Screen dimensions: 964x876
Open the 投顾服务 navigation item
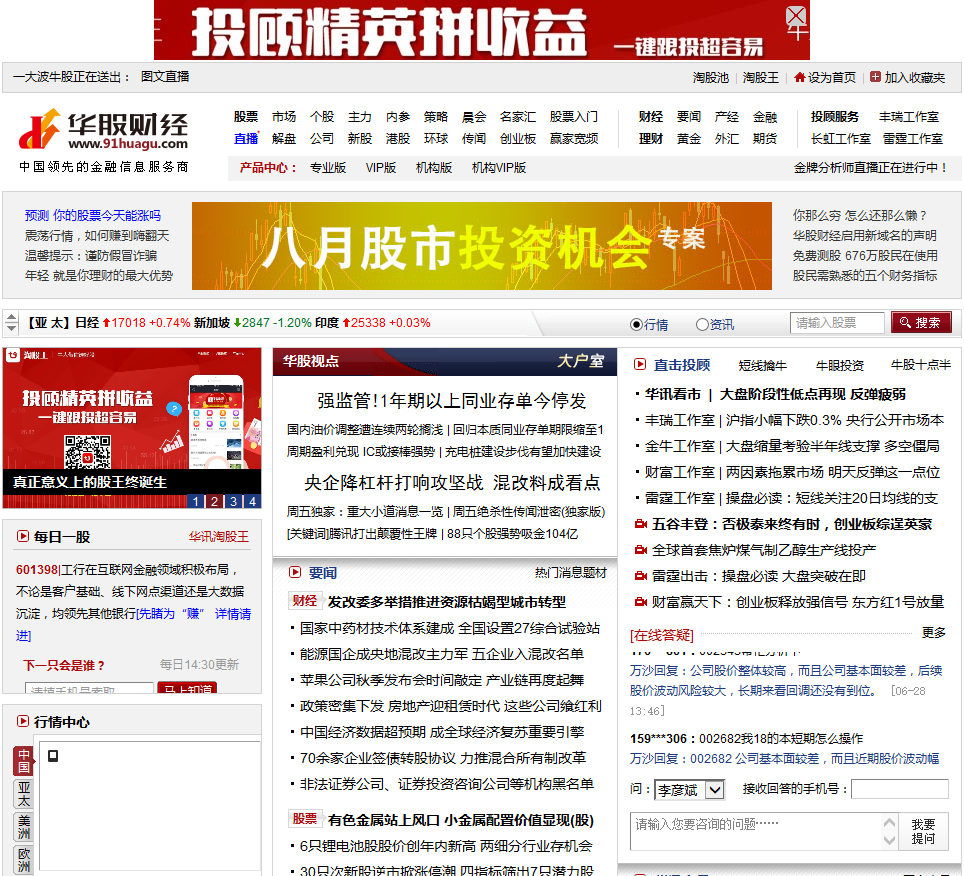click(834, 116)
